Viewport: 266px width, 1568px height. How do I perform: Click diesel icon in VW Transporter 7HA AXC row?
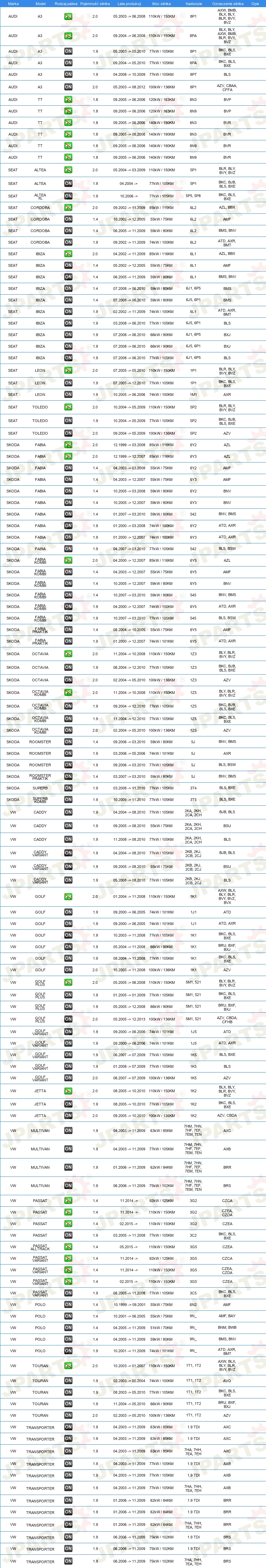[x=68, y=1451]
